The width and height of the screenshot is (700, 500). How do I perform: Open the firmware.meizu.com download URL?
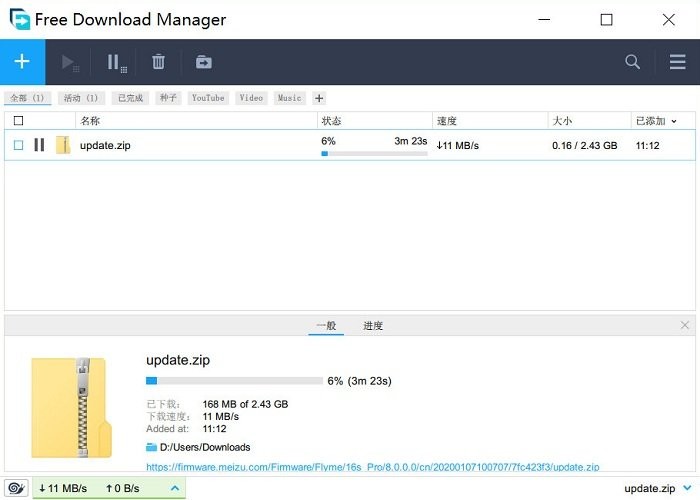(x=372, y=466)
